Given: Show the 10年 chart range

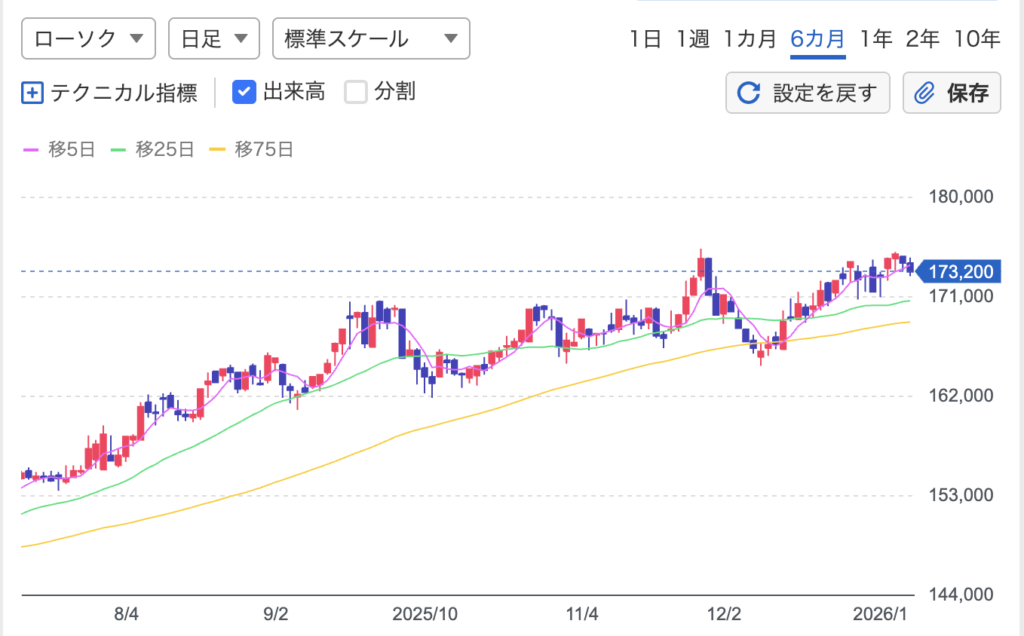Looking at the screenshot, I should [x=976, y=40].
